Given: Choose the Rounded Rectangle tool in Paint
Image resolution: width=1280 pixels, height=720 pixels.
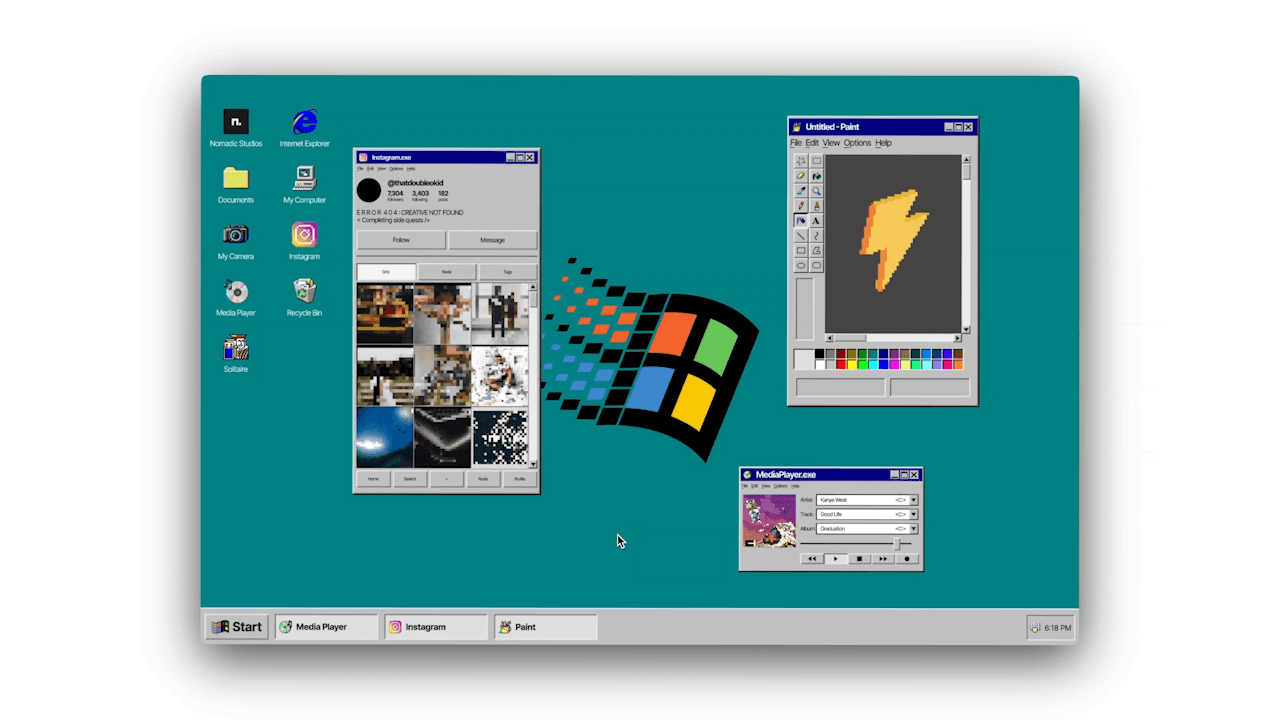Looking at the screenshot, I should pyautogui.click(x=817, y=265).
